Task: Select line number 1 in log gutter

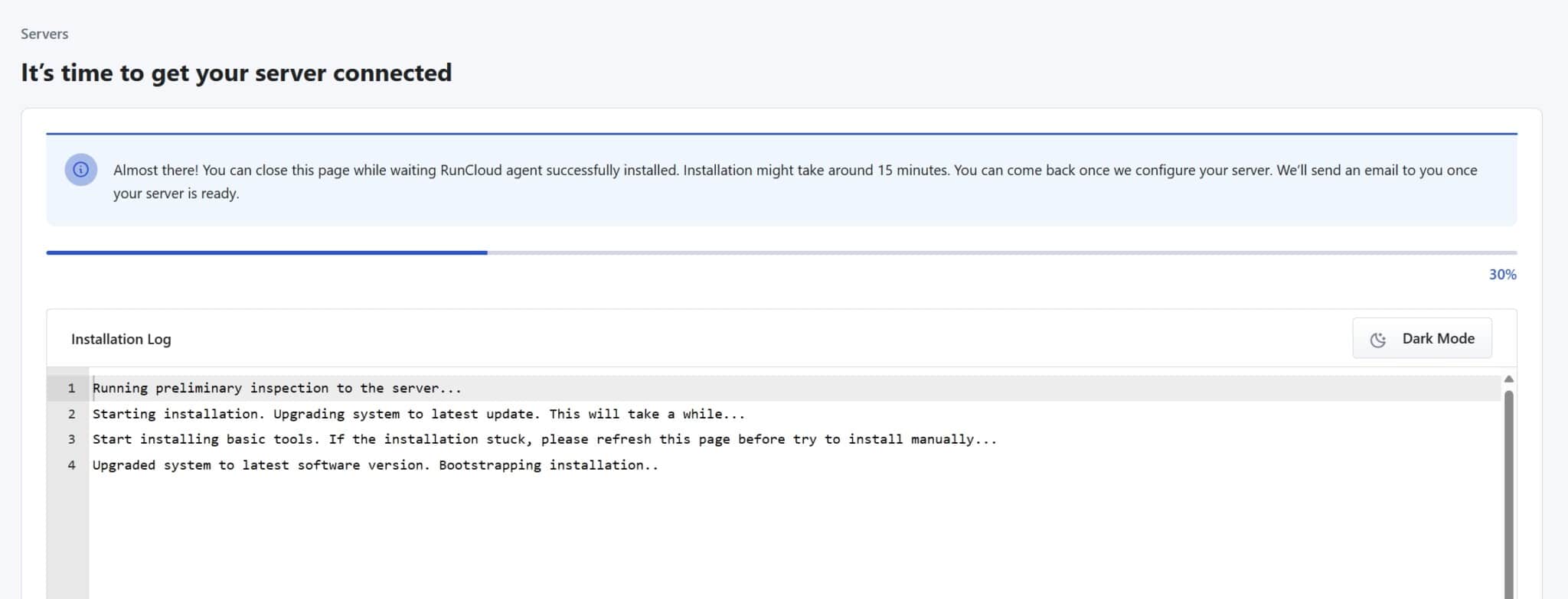Action: 71,389
